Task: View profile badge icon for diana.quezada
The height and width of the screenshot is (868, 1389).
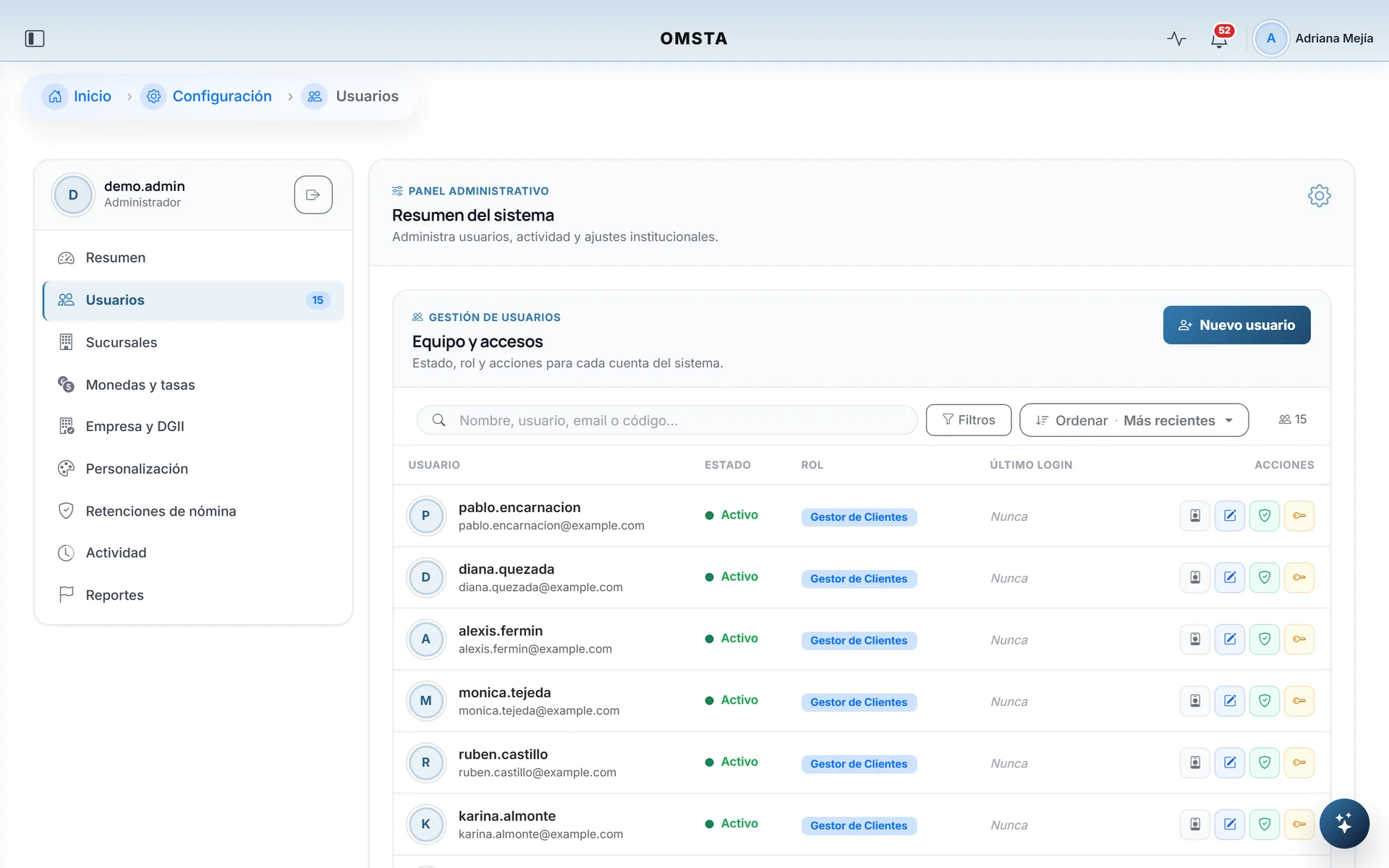Action: point(1194,577)
